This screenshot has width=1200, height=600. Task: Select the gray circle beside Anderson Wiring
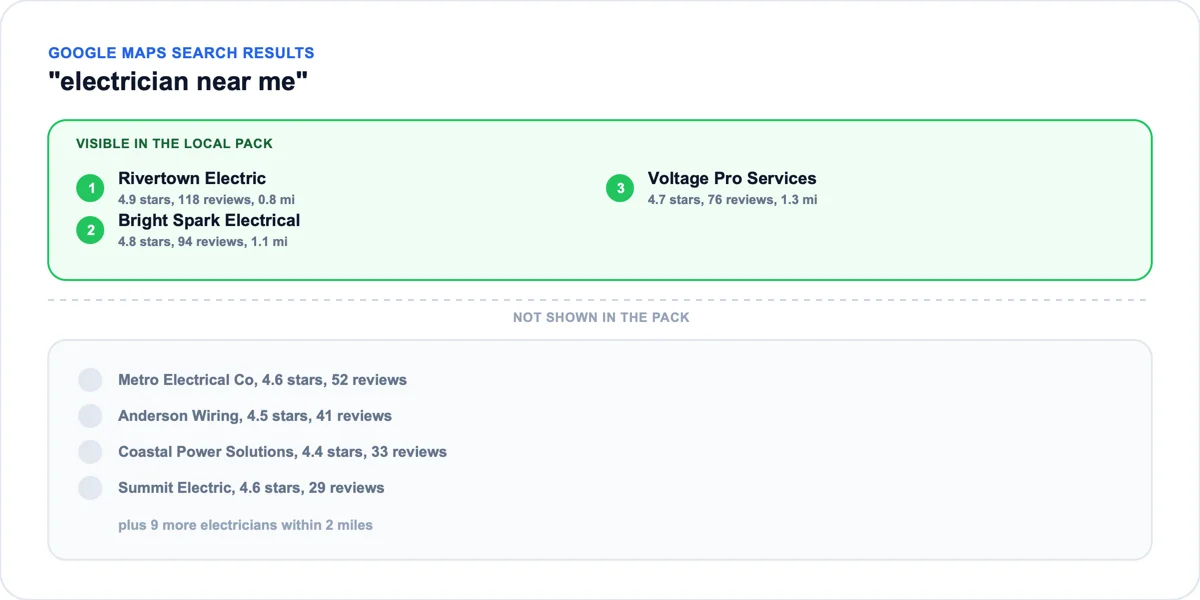91,416
